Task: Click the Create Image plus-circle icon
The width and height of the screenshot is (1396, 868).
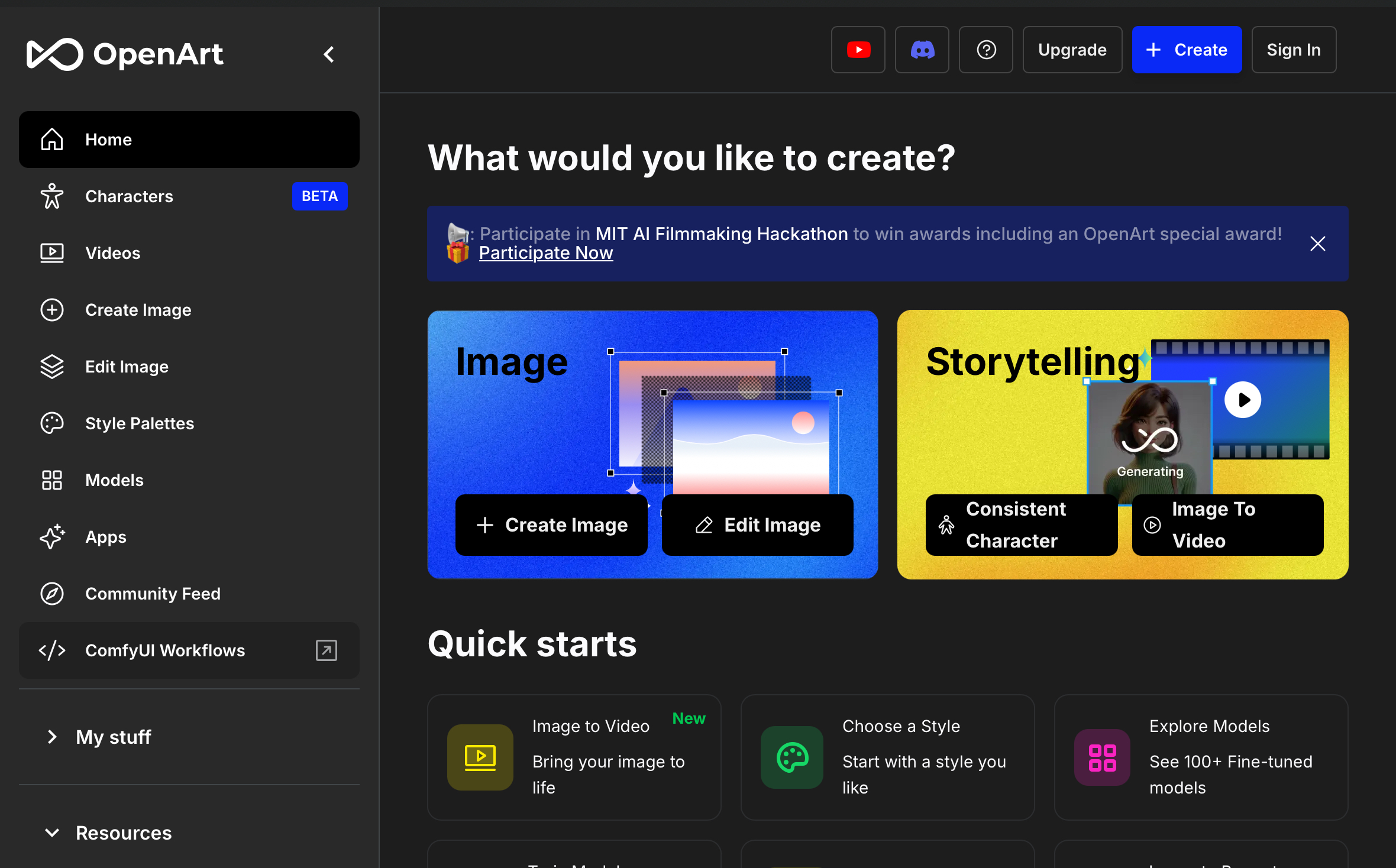Action: click(52, 310)
